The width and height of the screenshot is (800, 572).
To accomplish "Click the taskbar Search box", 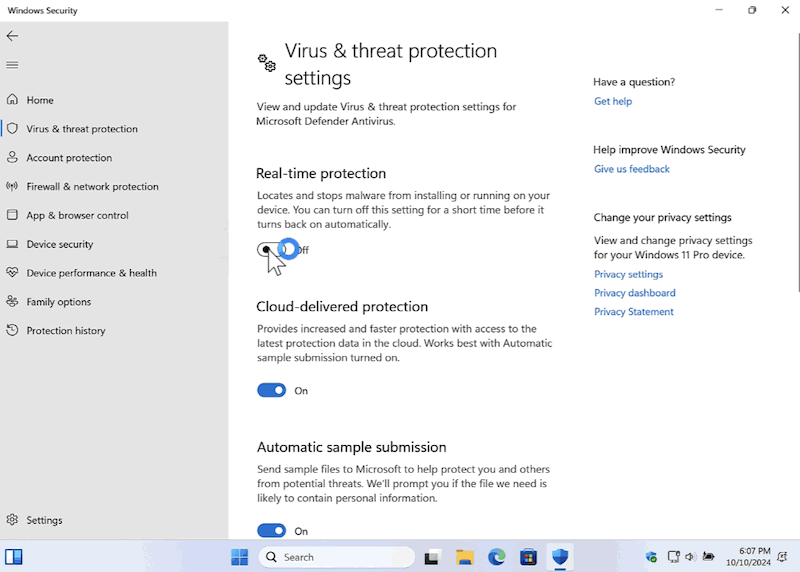I will (x=337, y=557).
